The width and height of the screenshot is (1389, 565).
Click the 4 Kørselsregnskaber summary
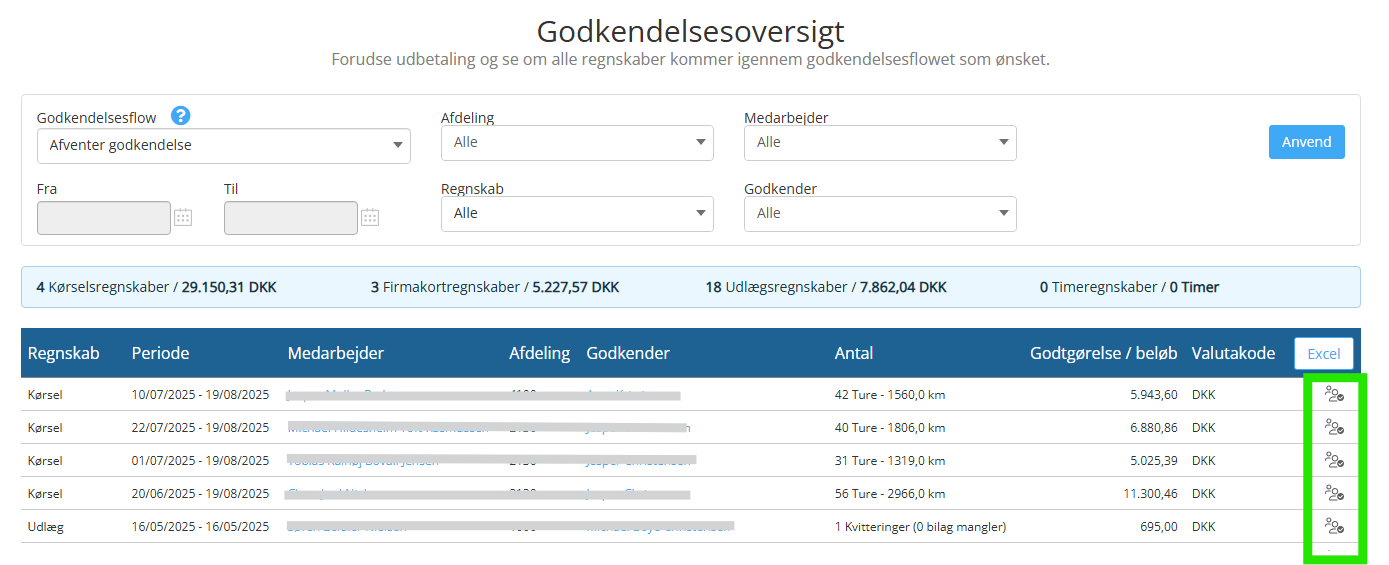click(157, 287)
